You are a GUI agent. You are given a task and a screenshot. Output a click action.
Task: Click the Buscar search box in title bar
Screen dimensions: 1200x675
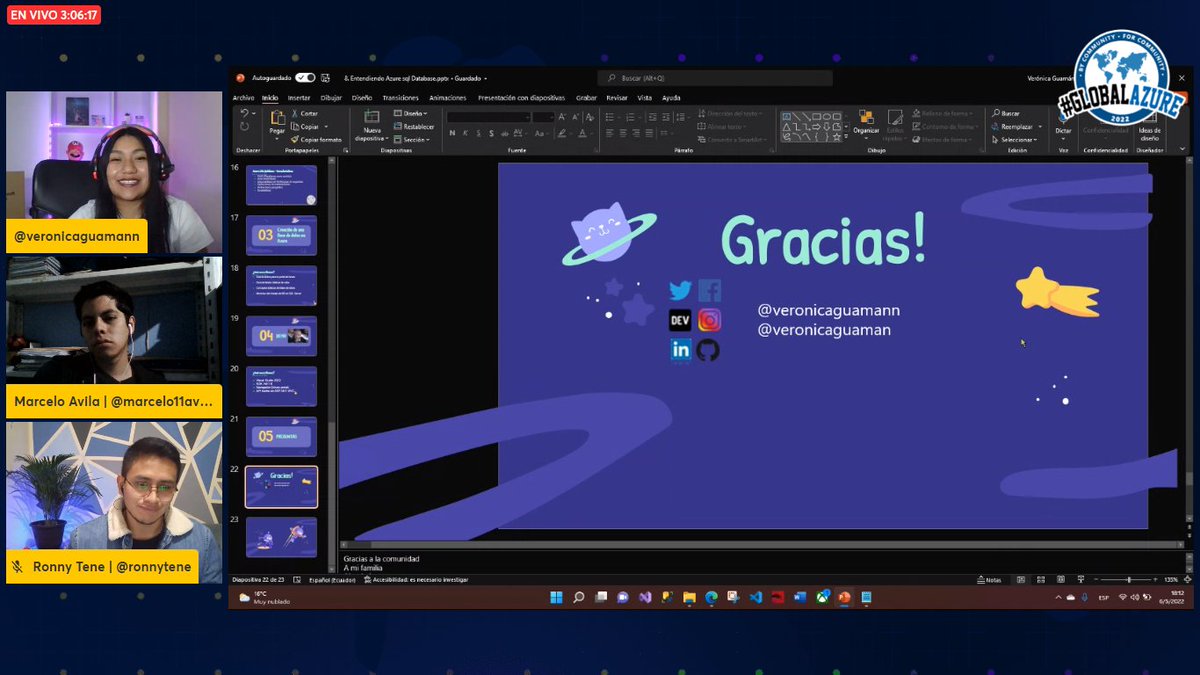pos(715,78)
